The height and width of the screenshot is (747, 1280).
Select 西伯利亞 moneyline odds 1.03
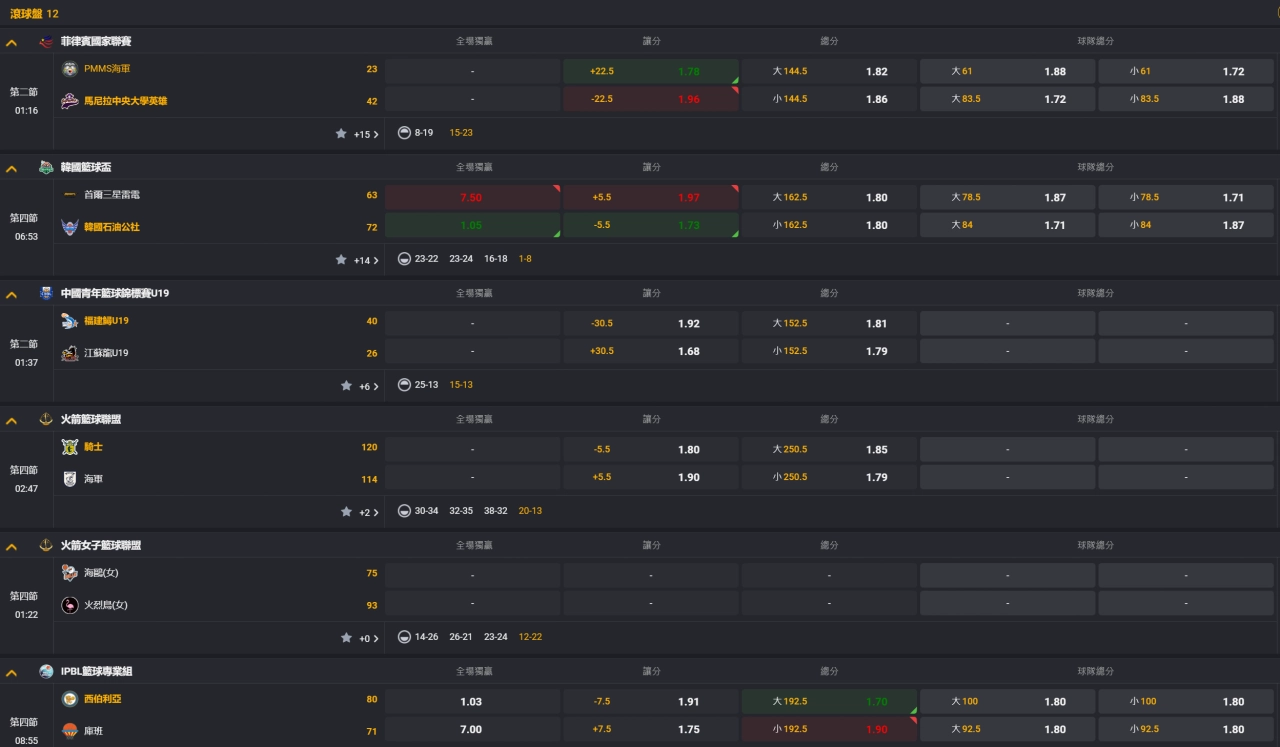(x=472, y=701)
